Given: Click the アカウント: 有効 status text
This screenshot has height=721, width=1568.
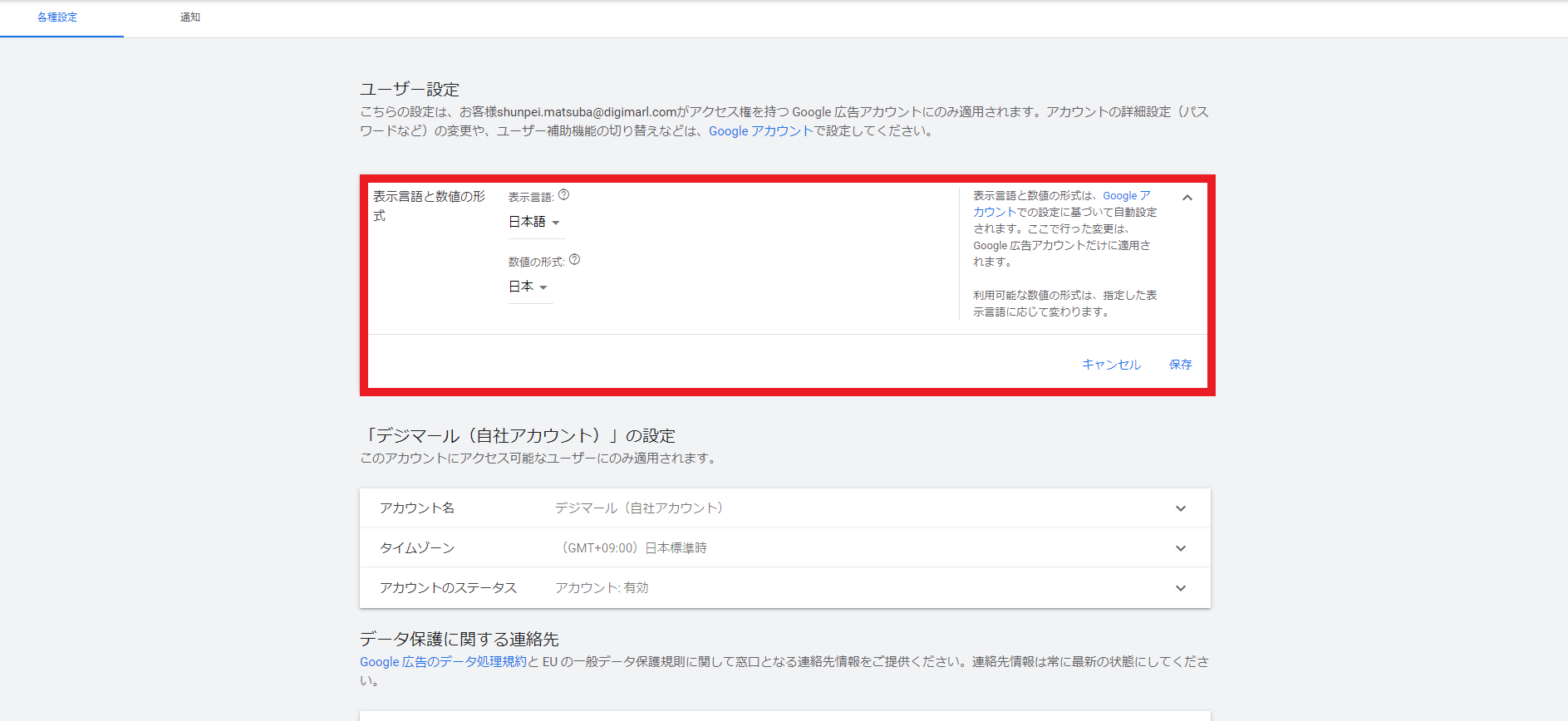Looking at the screenshot, I should (x=602, y=588).
